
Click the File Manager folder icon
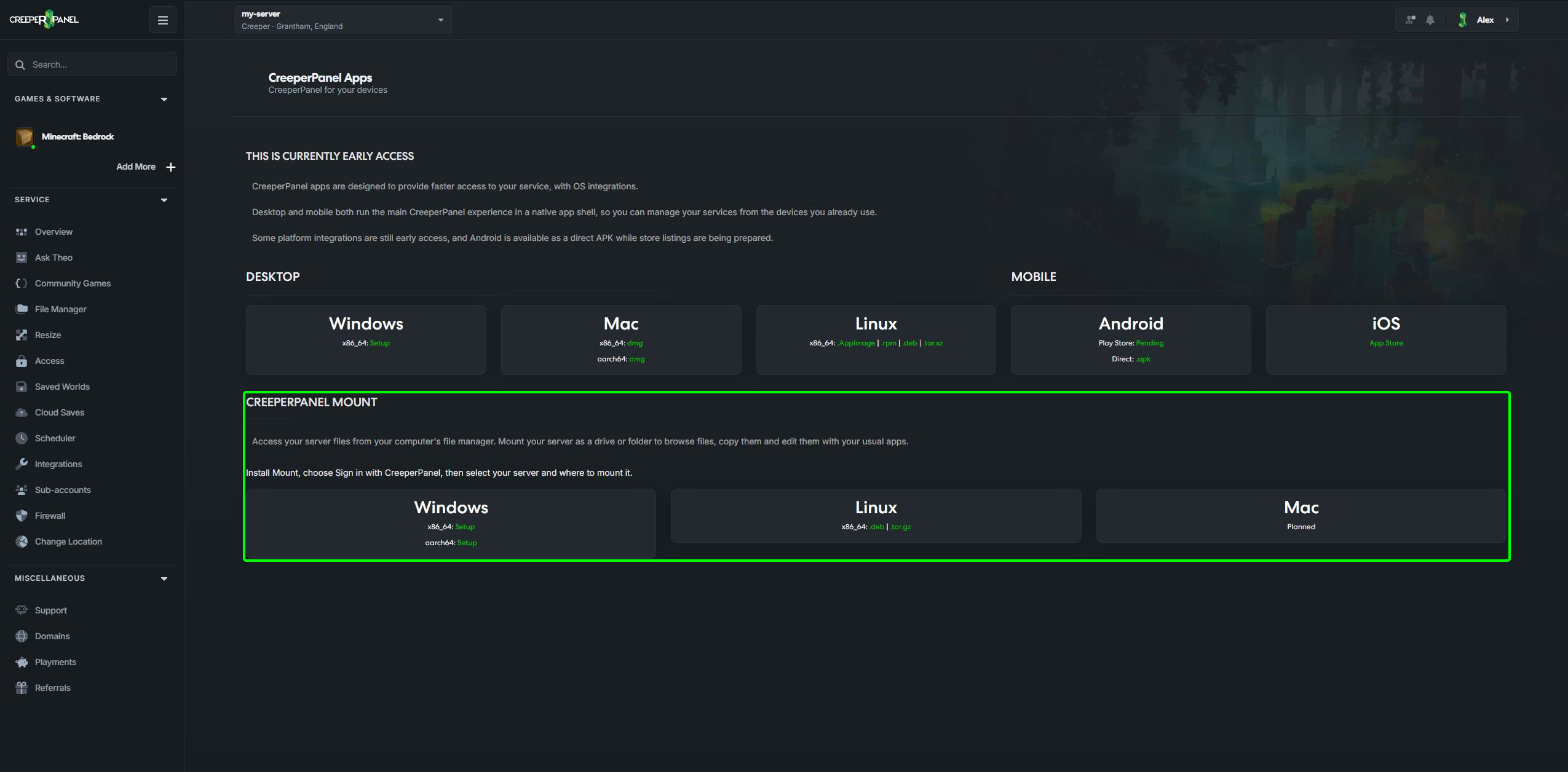click(22, 309)
